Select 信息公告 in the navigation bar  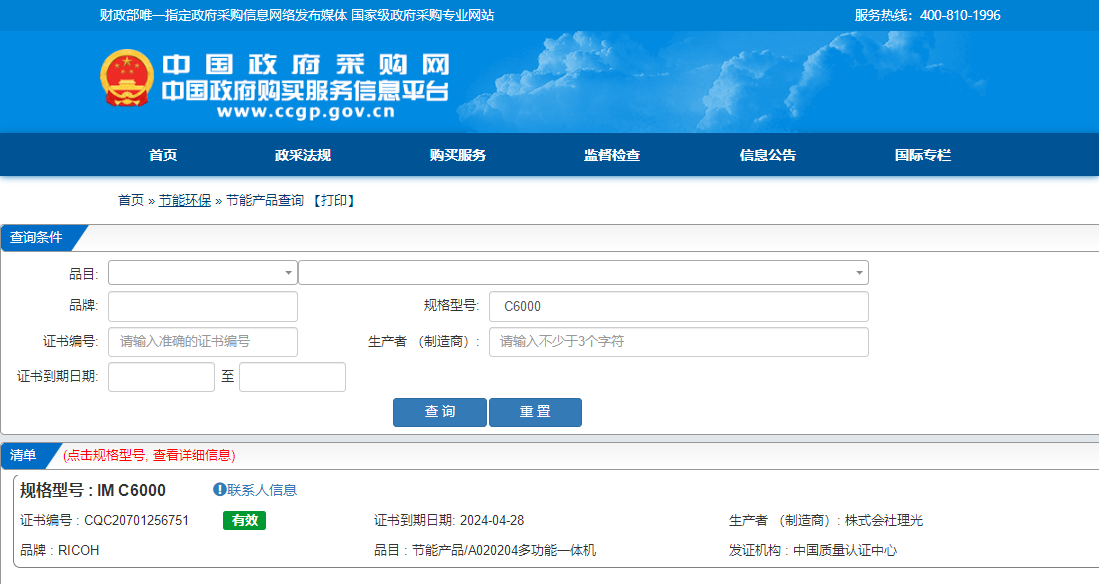coord(767,155)
